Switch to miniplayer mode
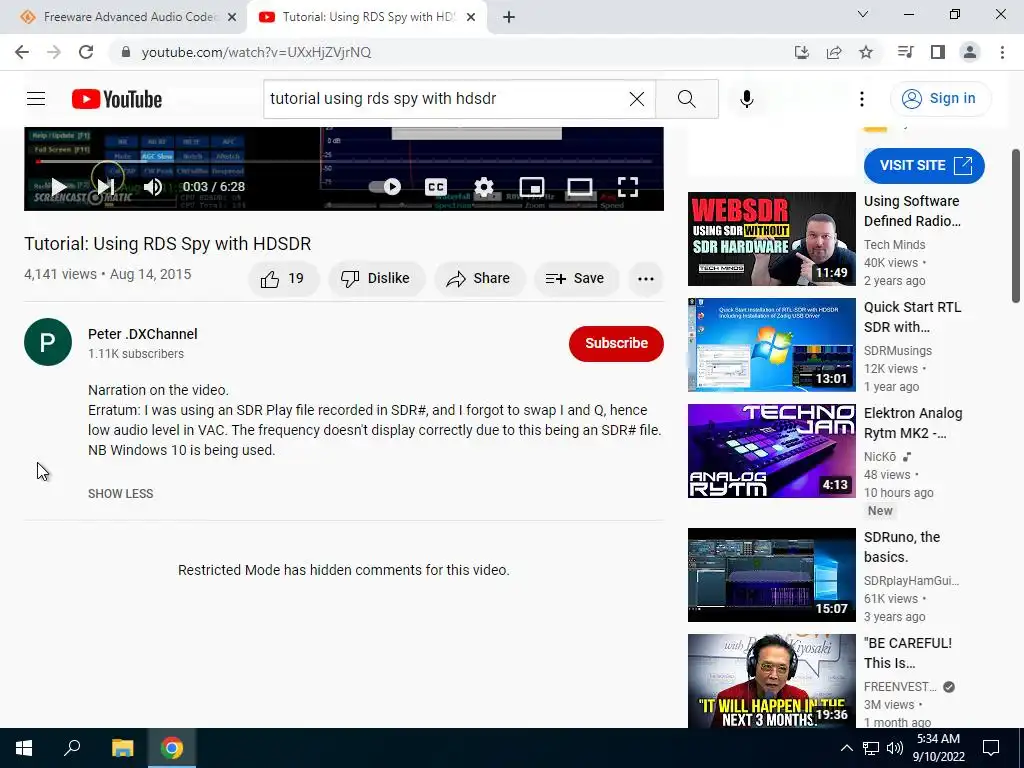1024x768 pixels. click(x=532, y=187)
